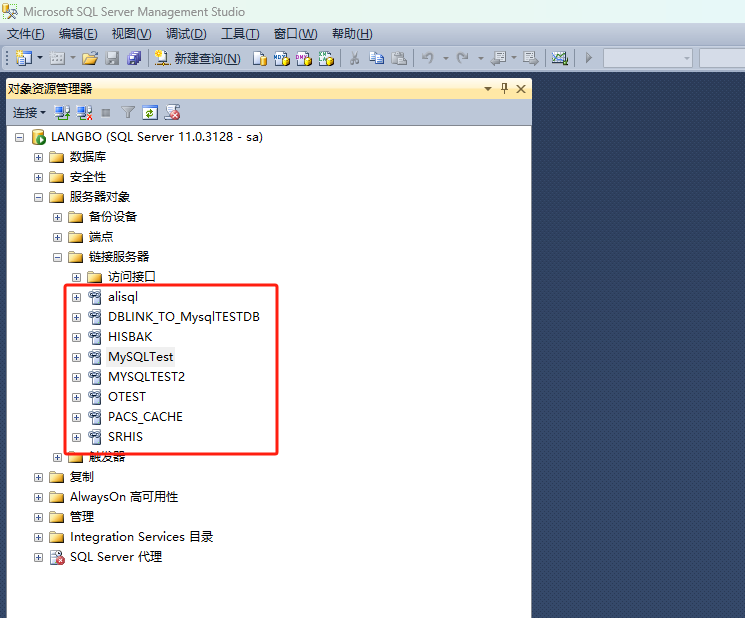Screen dimensions: 745x618
Task: Click the XMLA query icon
Action: 326,58
